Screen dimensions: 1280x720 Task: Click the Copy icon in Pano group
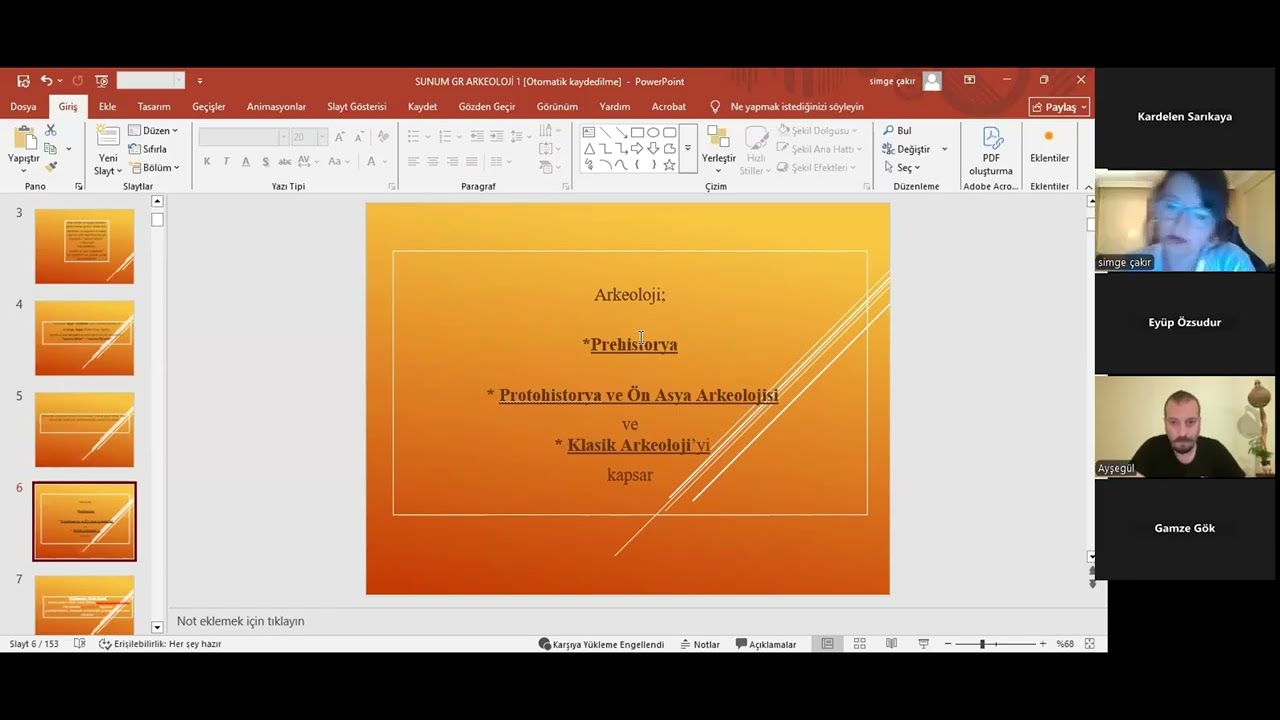pyautogui.click(x=51, y=149)
